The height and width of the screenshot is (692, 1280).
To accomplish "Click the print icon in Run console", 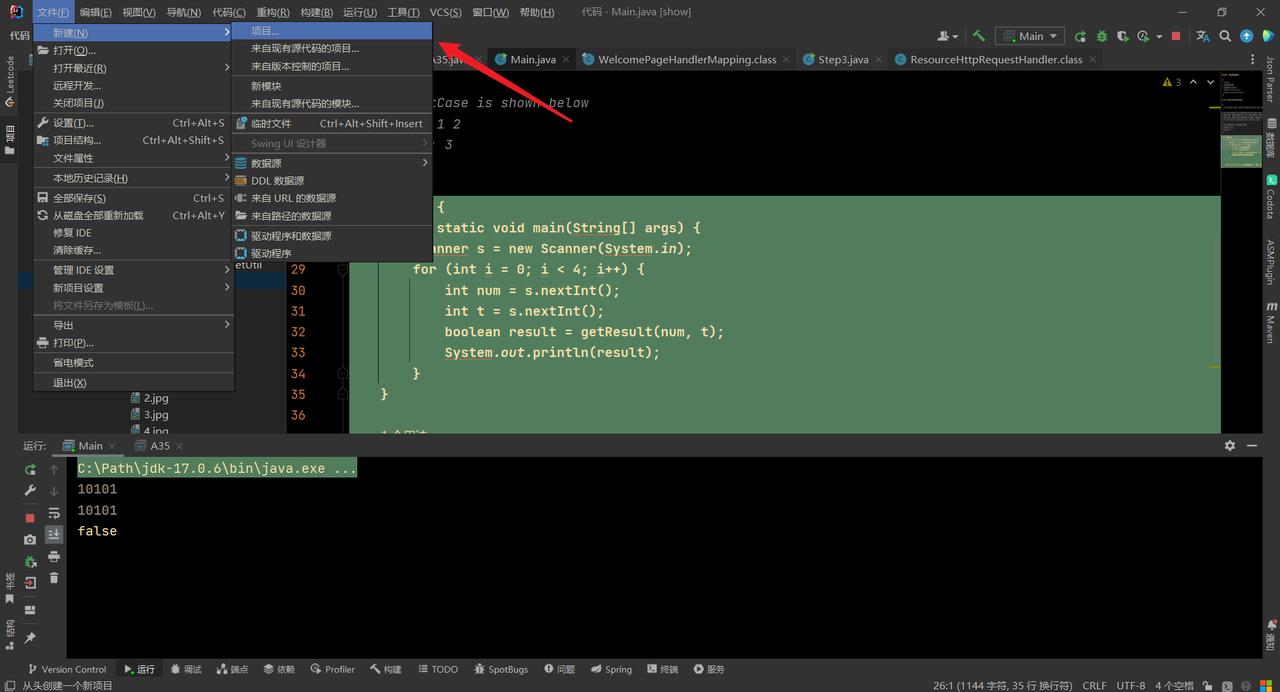I will pyautogui.click(x=54, y=557).
